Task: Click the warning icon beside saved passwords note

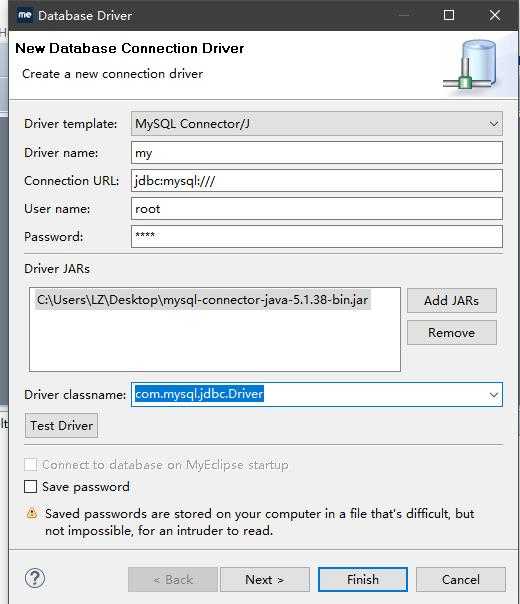Action: tap(32, 513)
